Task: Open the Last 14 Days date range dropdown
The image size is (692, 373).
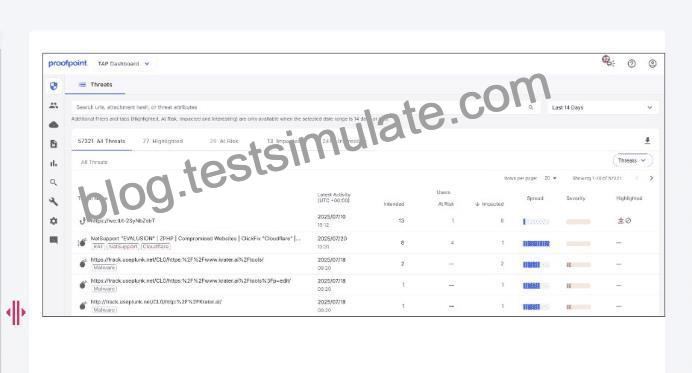Action: tap(602, 107)
